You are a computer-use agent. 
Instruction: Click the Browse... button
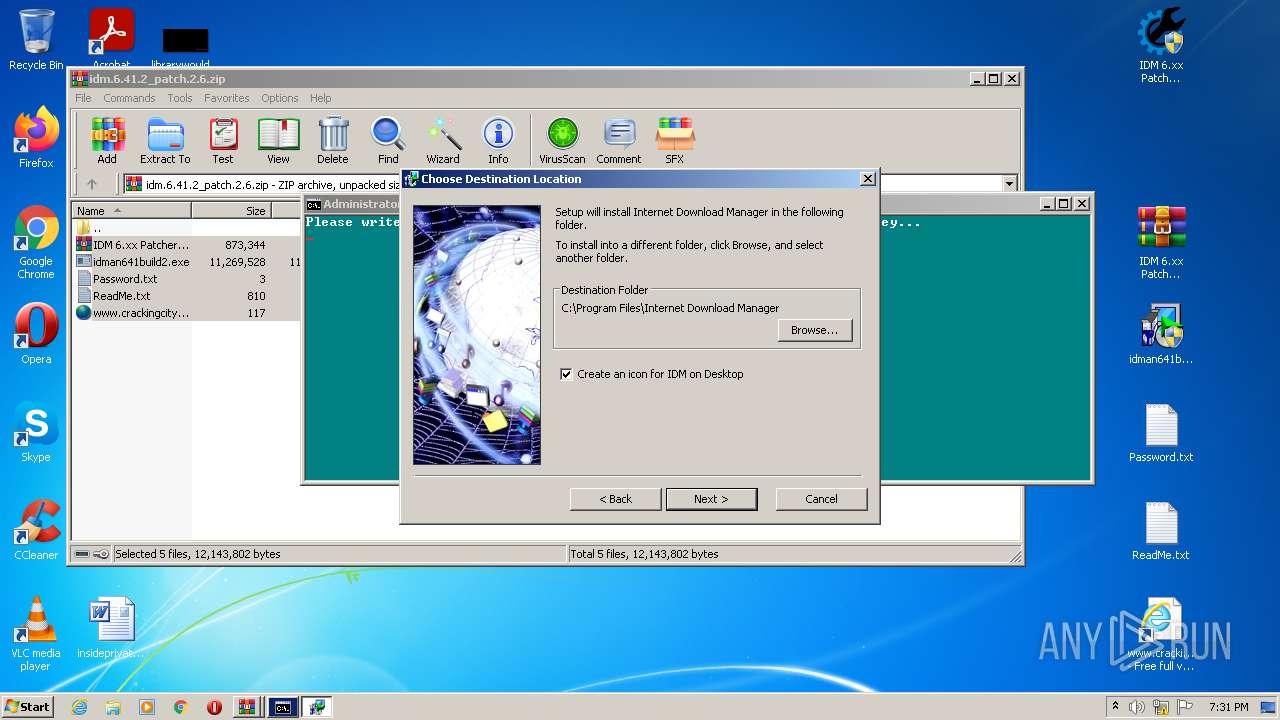815,330
